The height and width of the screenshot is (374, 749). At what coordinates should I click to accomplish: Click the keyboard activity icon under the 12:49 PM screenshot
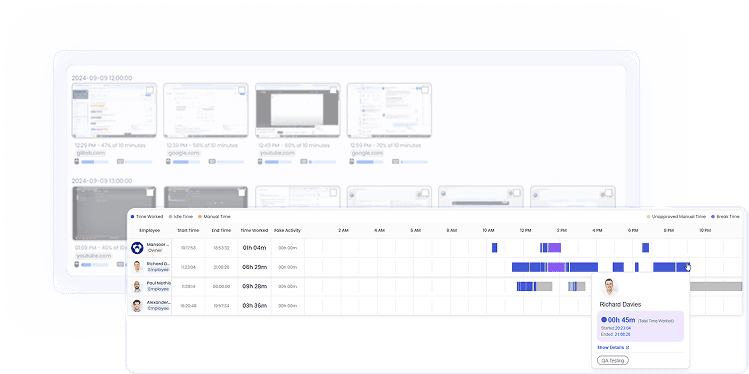(x=304, y=162)
